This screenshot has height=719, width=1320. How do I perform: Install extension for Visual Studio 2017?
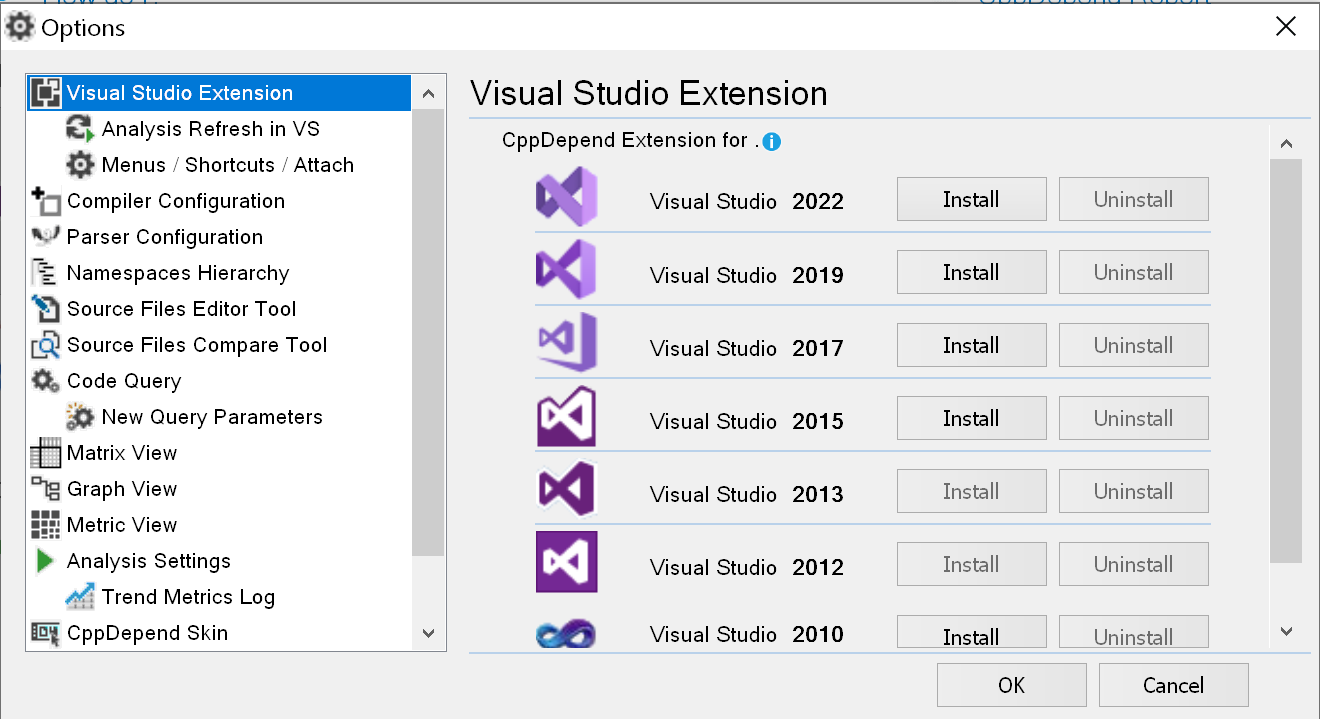point(971,345)
